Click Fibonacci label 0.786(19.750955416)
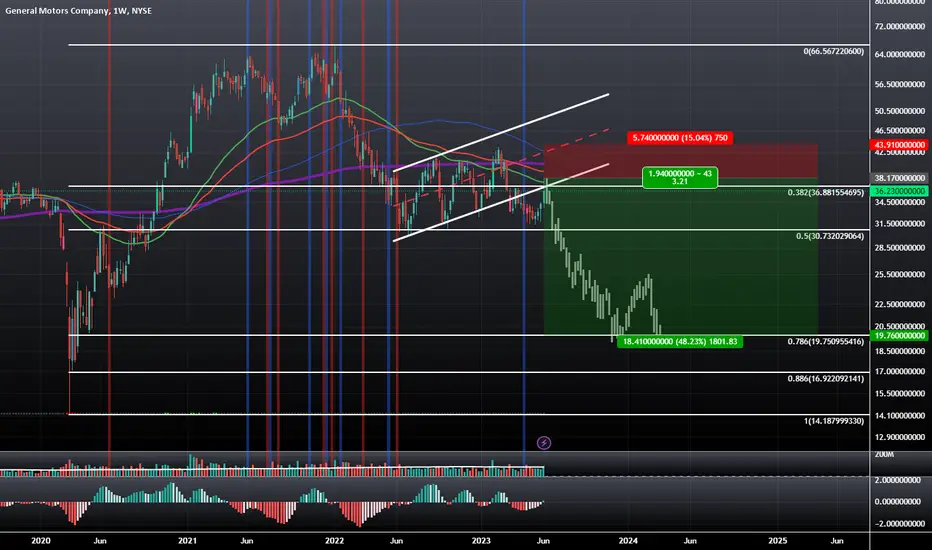 point(826,341)
